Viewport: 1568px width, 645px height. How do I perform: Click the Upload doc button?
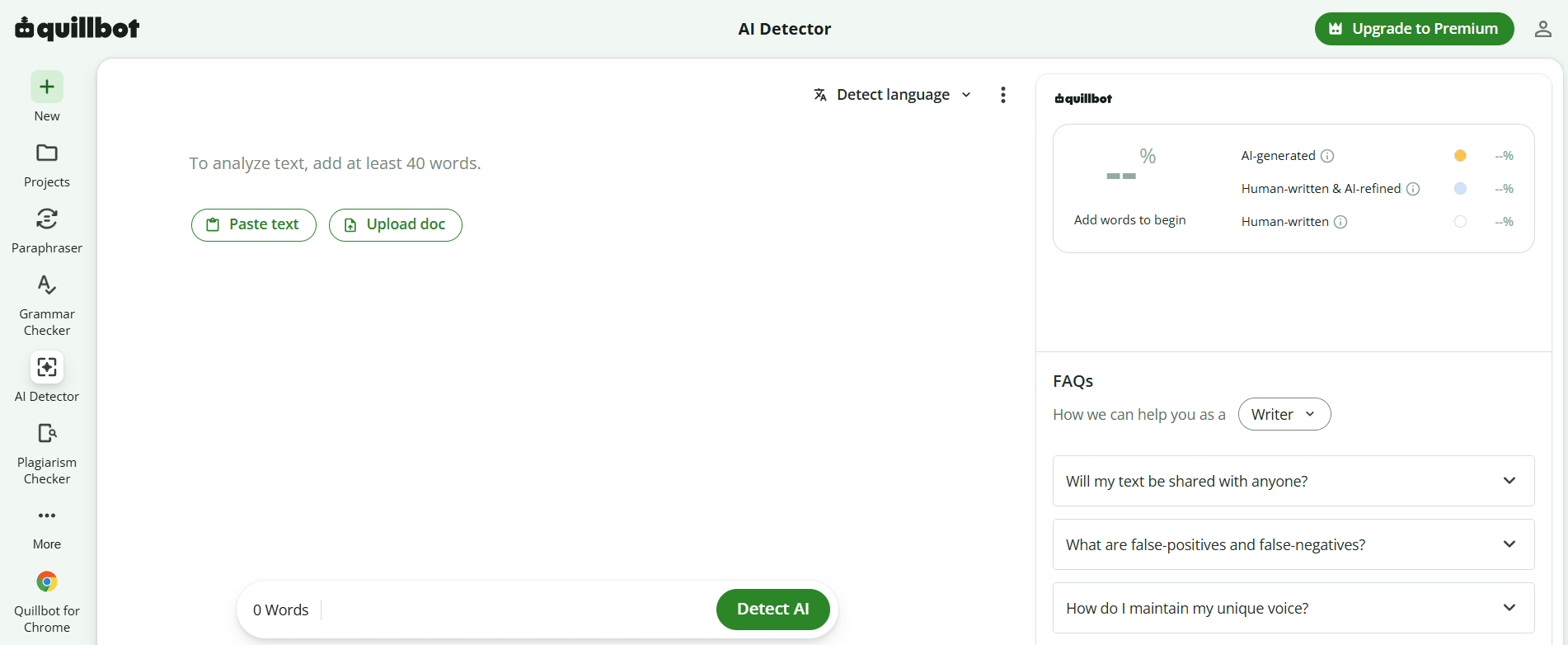(x=396, y=224)
